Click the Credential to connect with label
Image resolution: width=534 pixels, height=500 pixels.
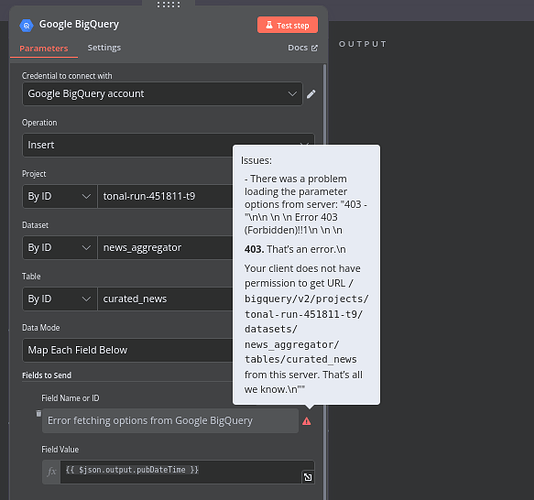(x=67, y=76)
